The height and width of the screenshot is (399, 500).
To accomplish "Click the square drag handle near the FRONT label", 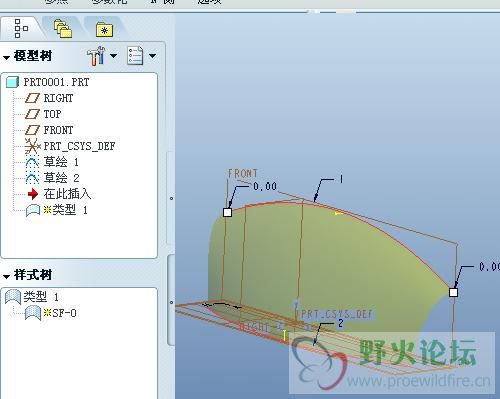I will (x=227, y=212).
